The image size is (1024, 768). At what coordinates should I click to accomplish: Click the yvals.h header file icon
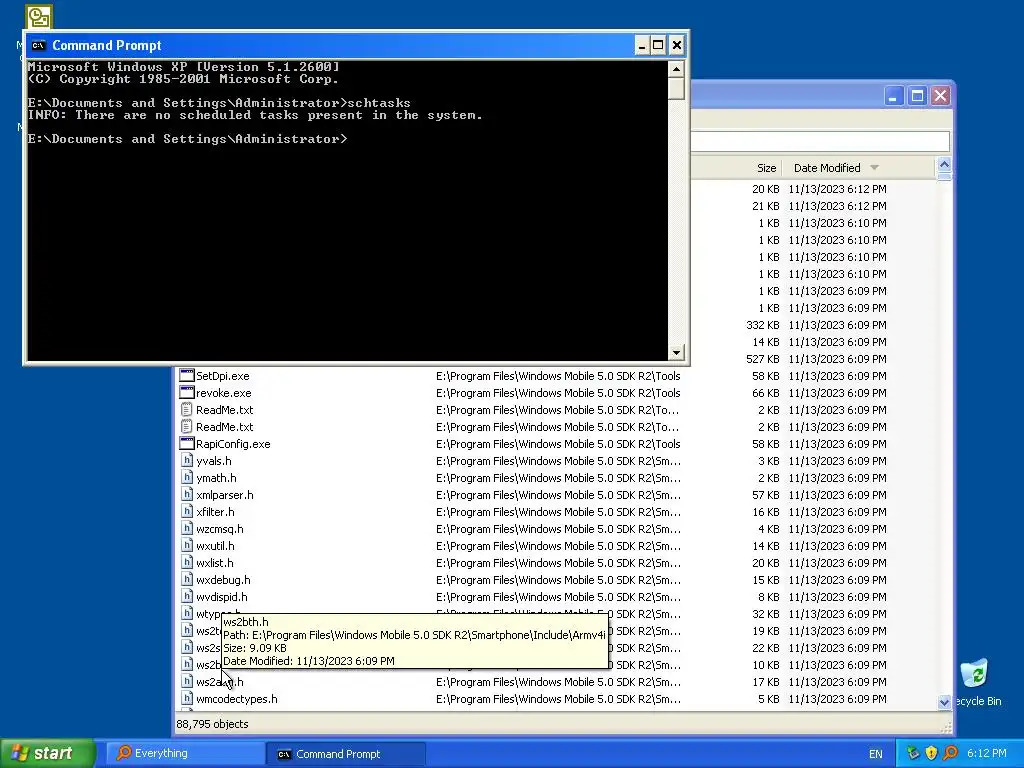pos(187,460)
